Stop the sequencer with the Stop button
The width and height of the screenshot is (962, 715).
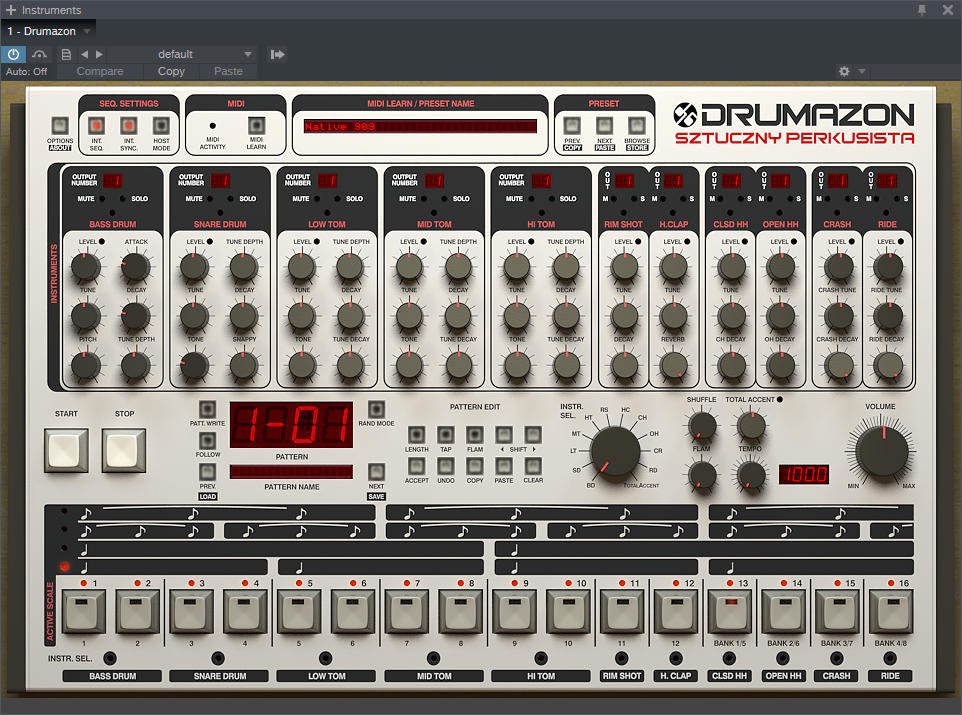click(x=124, y=450)
